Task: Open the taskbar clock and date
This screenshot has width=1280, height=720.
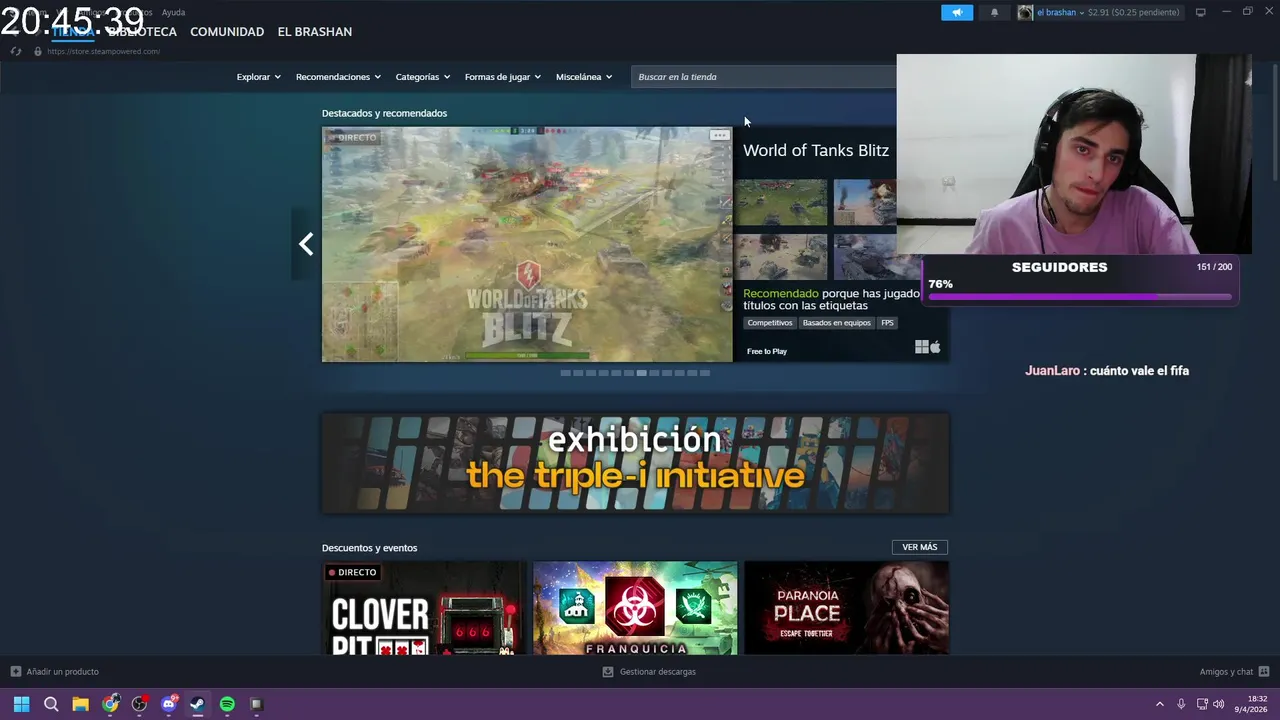Action: [1252, 704]
